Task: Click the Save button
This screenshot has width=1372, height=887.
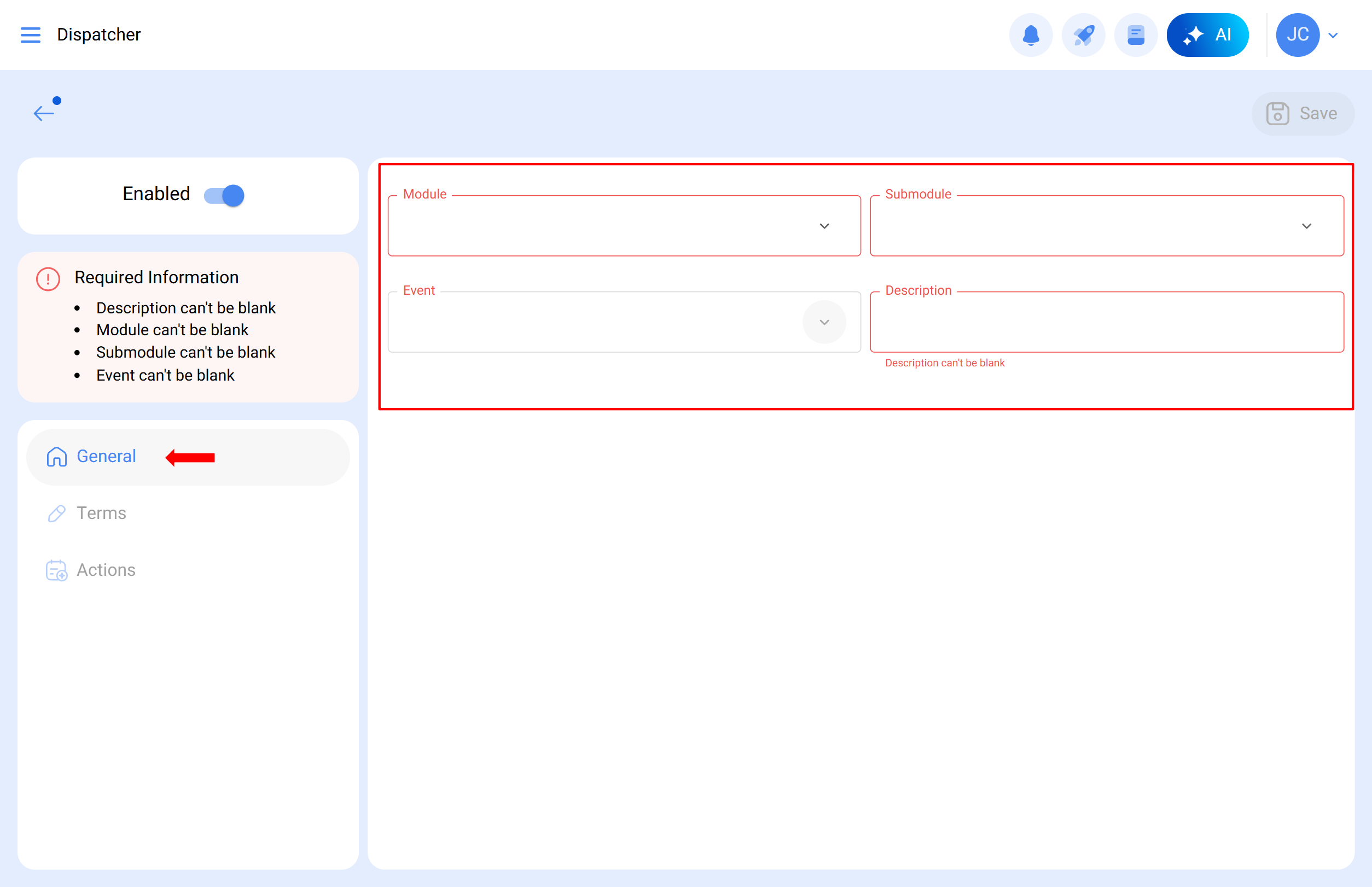Action: pyautogui.click(x=1303, y=113)
